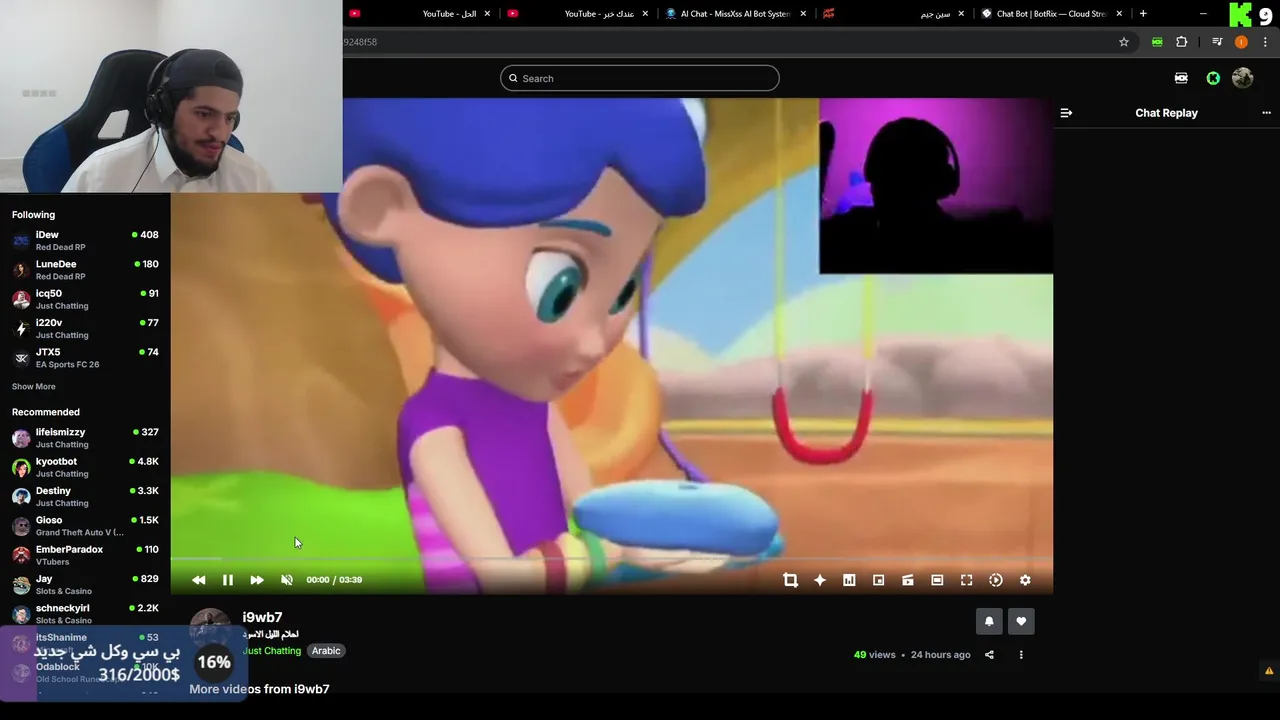Image resolution: width=1280 pixels, height=720 pixels.
Task: Click the green K icon in site header
Action: 1213,78
